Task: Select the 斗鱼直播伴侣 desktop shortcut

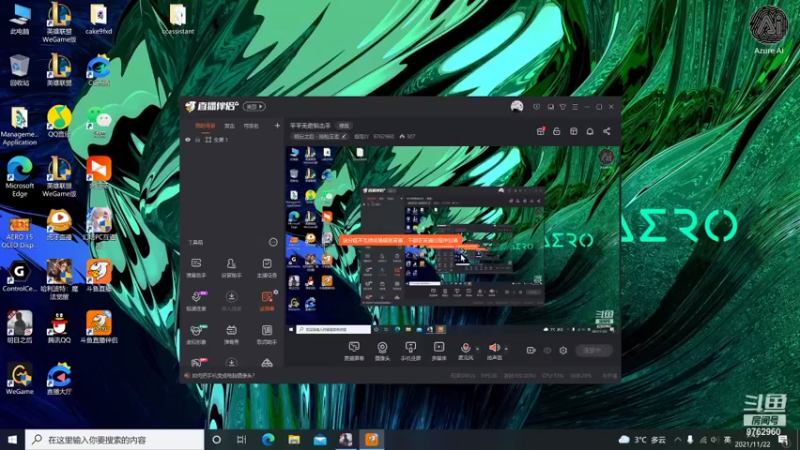Action: (99, 328)
